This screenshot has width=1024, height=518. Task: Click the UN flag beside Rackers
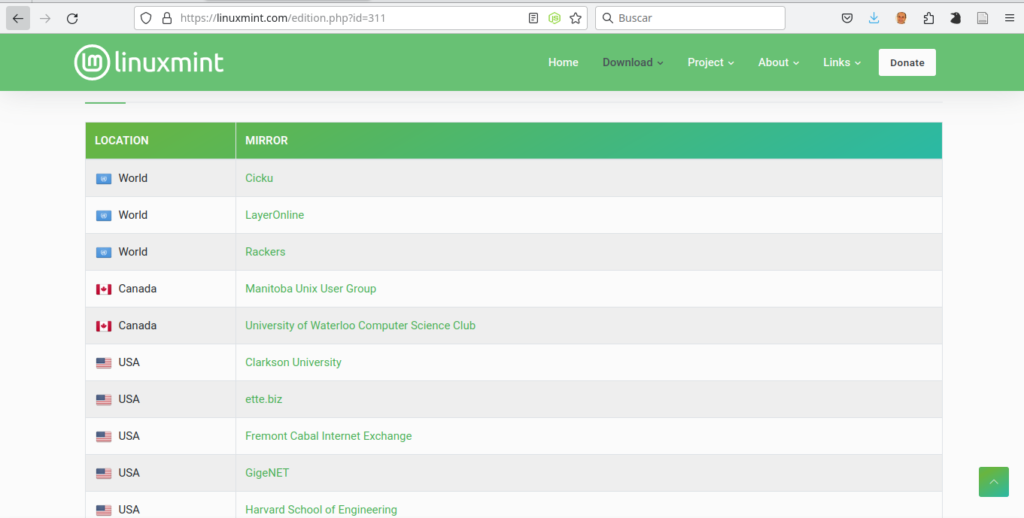[x=104, y=252]
